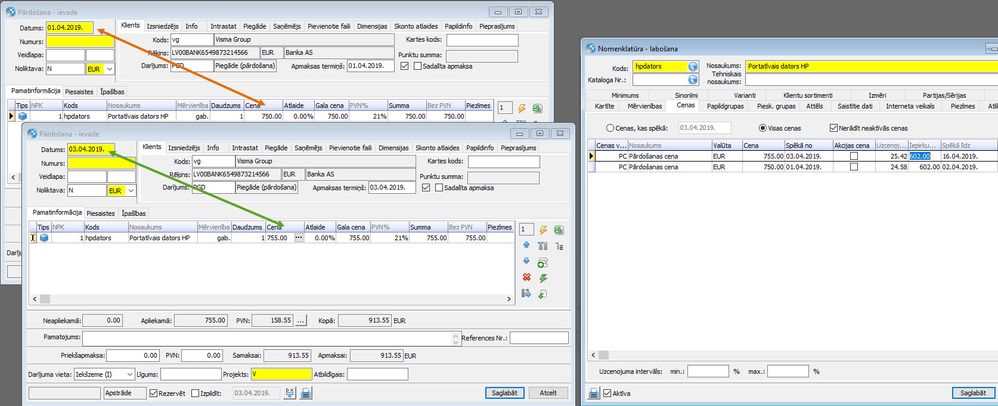
Task: Click the Datums field showing 03.04.2019.
Action: pos(91,149)
